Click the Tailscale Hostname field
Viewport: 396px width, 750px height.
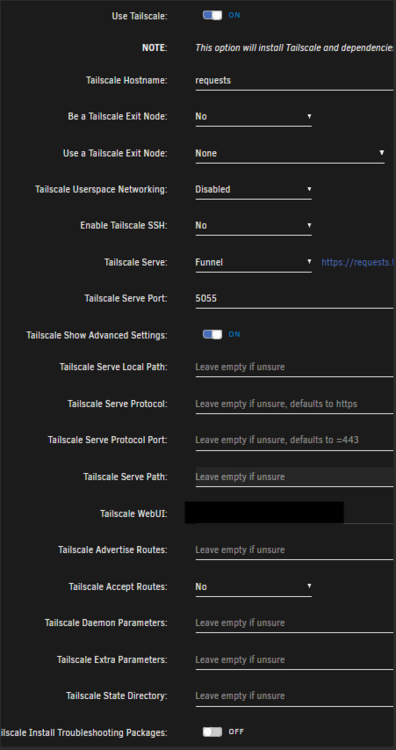tap(295, 80)
